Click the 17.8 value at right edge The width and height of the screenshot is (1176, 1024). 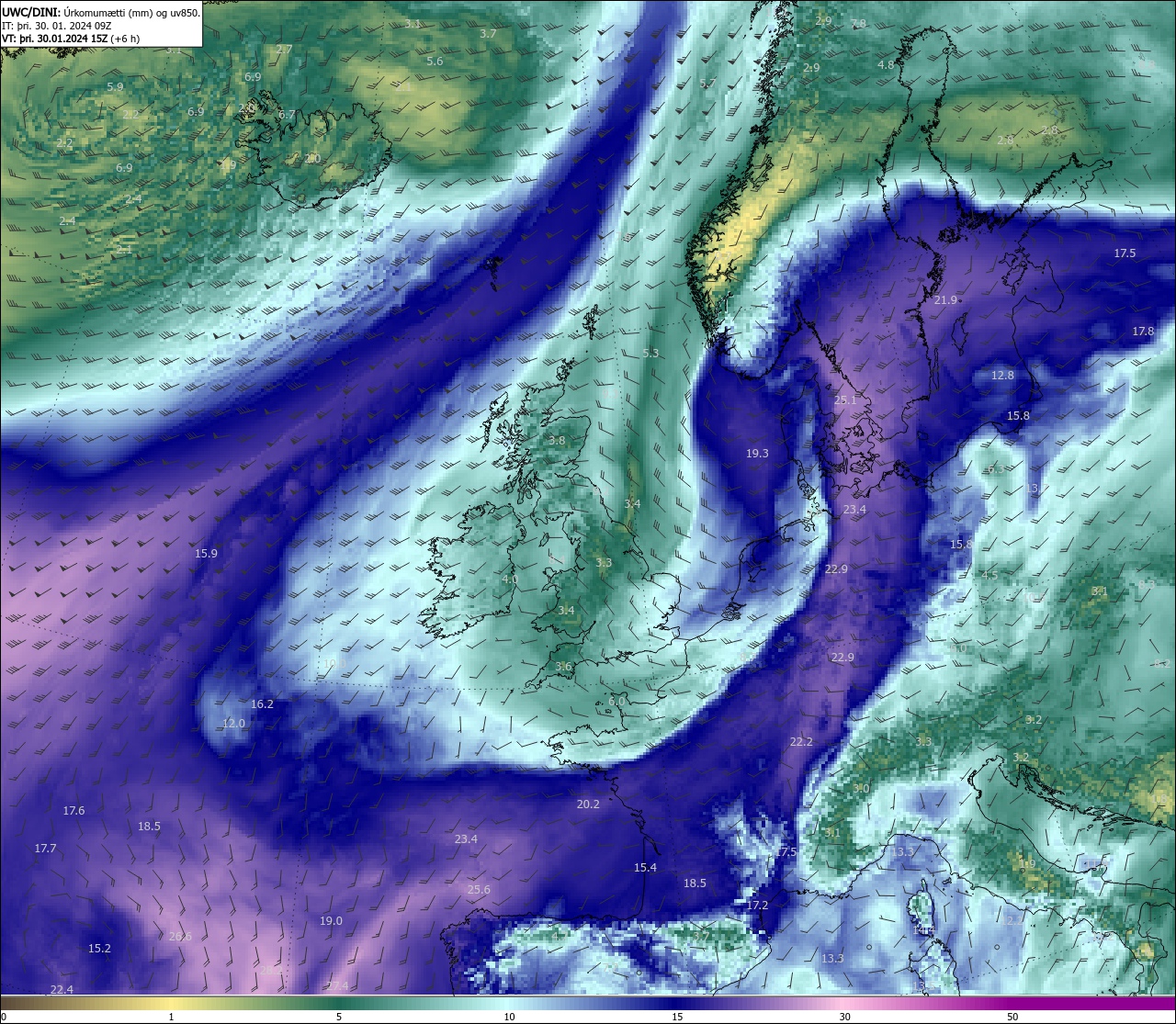1143,332
